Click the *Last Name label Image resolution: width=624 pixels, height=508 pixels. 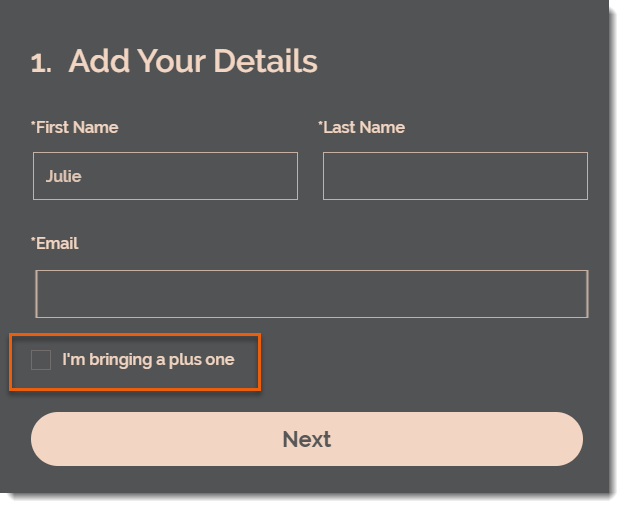(x=361, y=128)
